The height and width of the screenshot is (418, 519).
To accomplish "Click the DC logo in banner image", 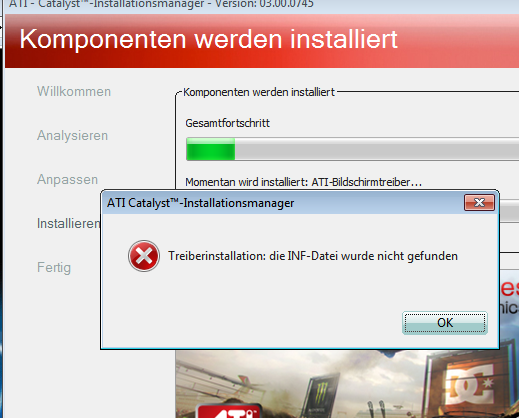I will 469,384.
